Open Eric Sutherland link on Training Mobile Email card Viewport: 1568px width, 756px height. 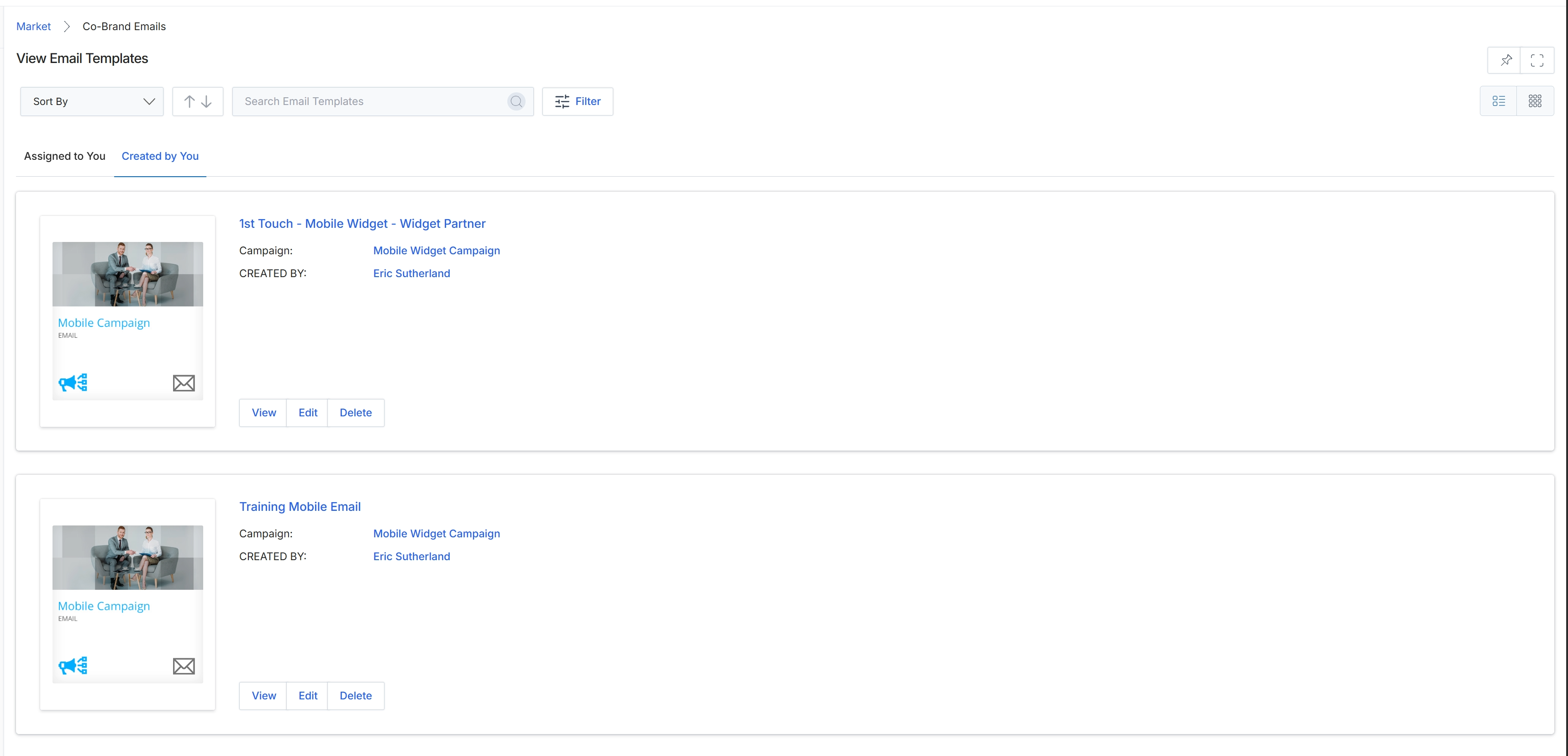[411, 556]
